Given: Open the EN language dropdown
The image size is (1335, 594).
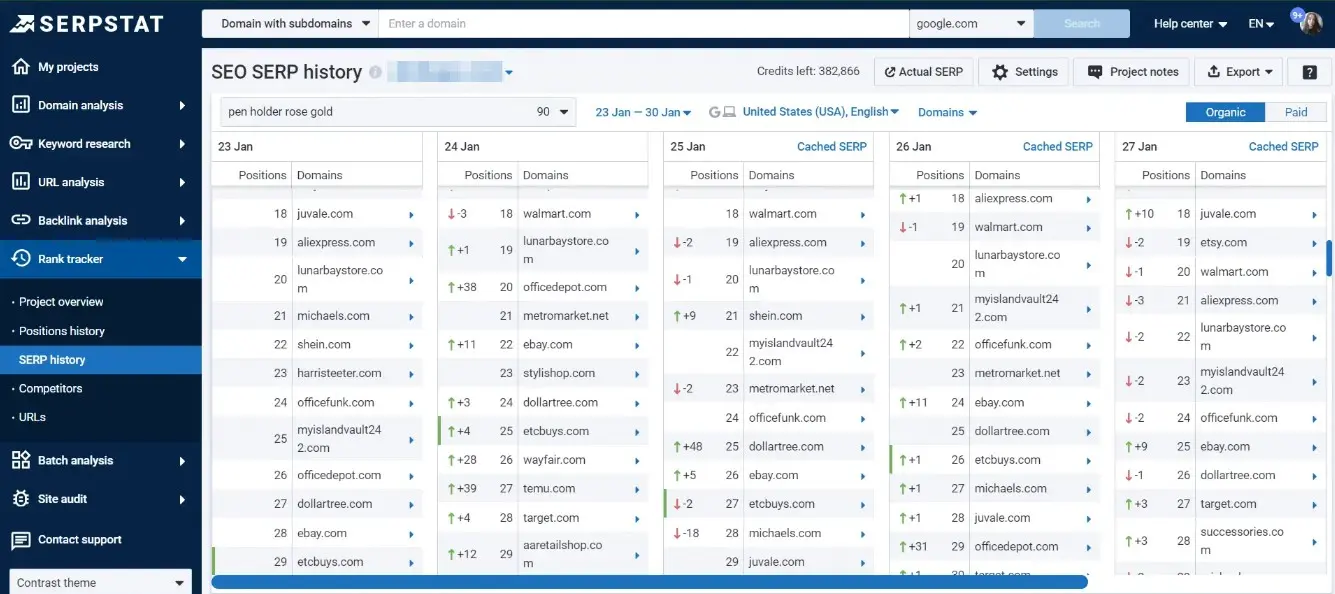Looking at the screenshot, I should [1261, 23].
